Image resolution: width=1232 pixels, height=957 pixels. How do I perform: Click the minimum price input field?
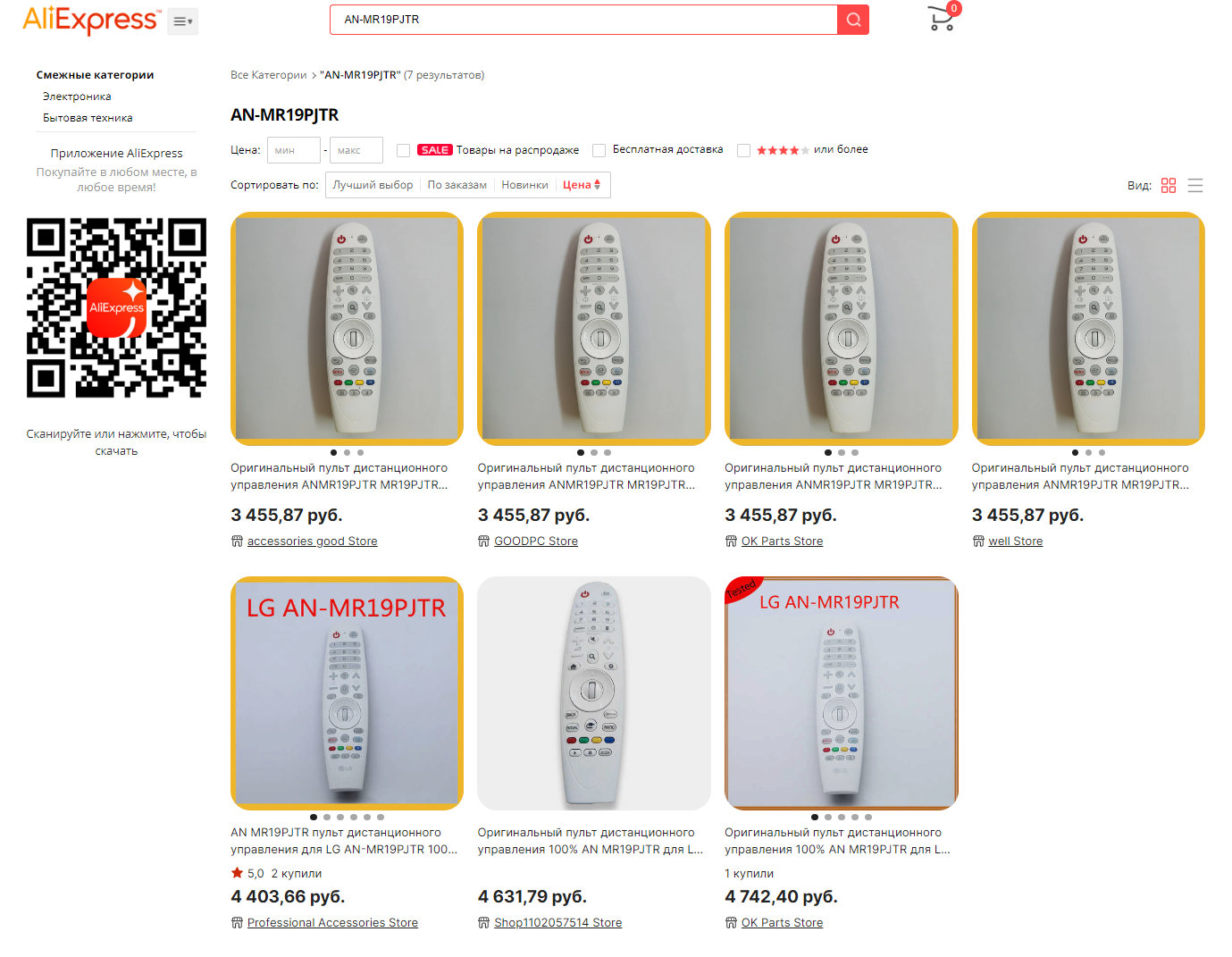[x=294, y=150]
